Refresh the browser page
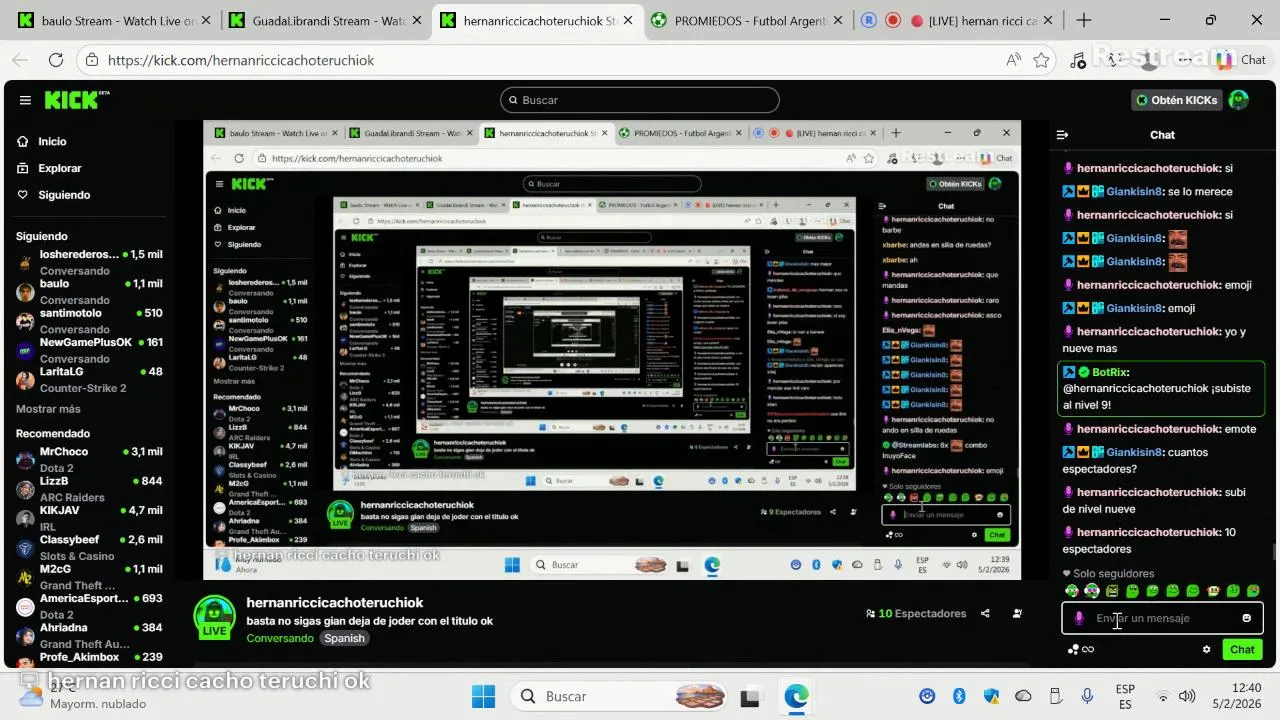This screenshot has width=1280, height=720. pyautogui.click(x=56, y=60)
